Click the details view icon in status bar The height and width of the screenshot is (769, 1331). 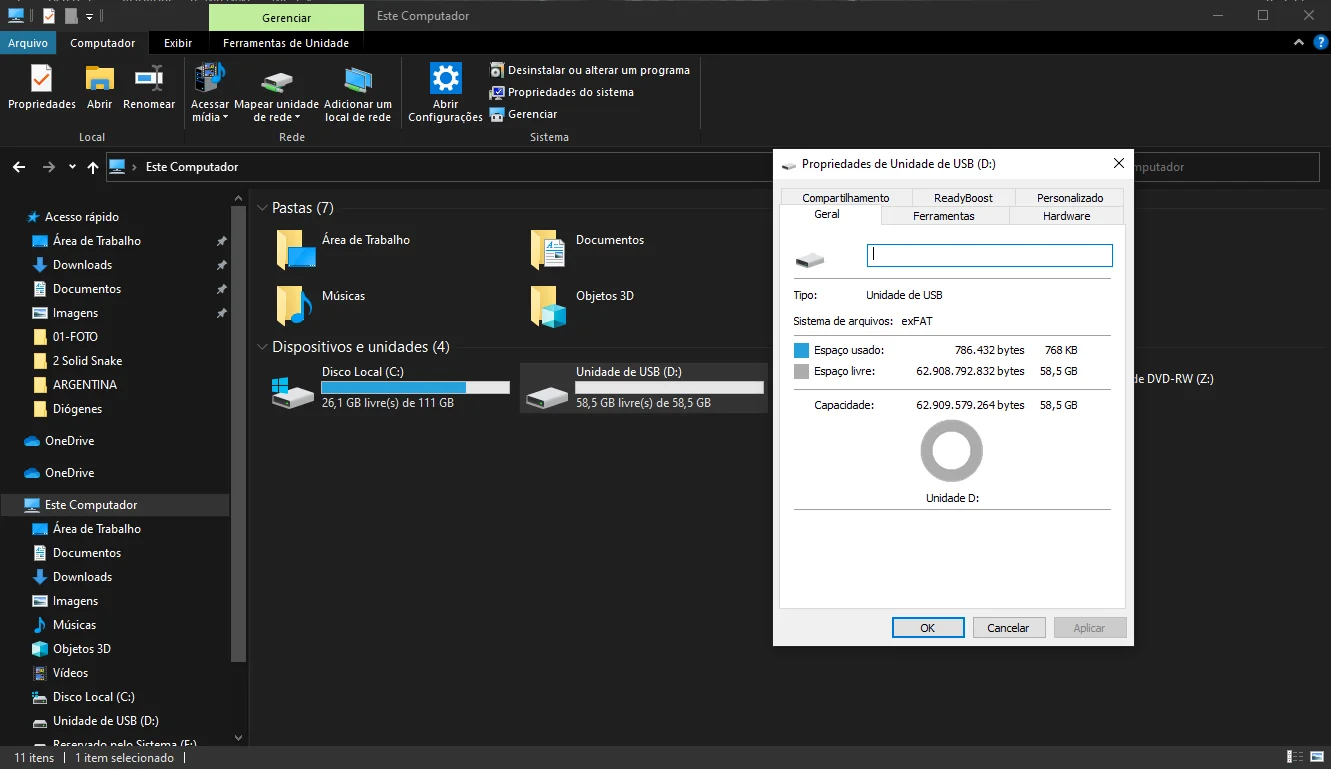click(x=1294, y=758)
